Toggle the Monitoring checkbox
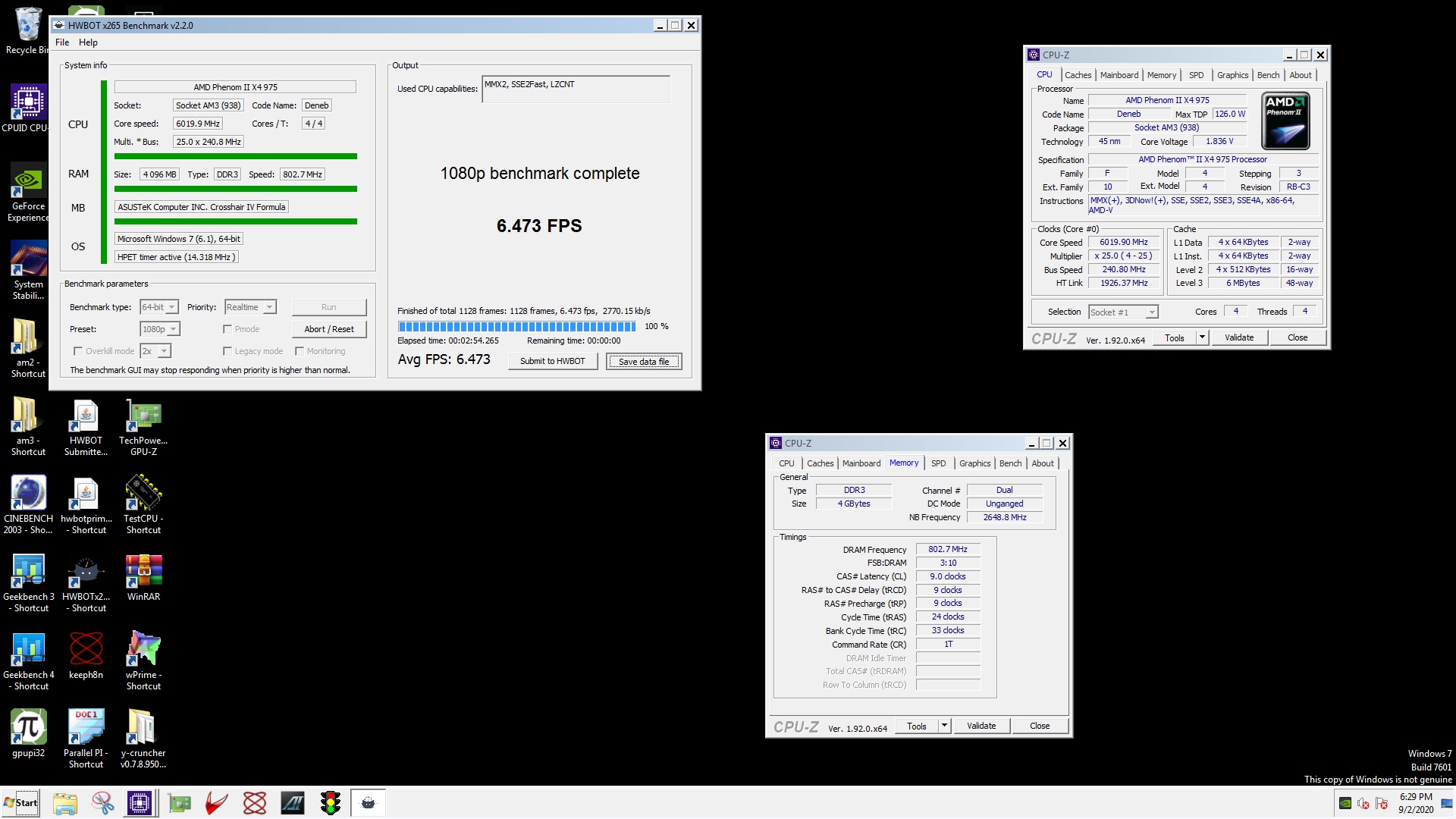The image size is (1456, 819). point(300,351)
